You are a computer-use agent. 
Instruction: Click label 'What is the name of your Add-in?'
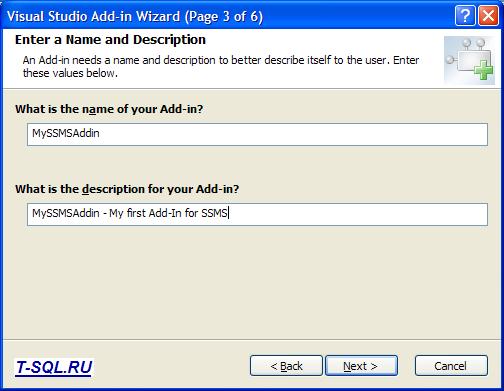109,109
